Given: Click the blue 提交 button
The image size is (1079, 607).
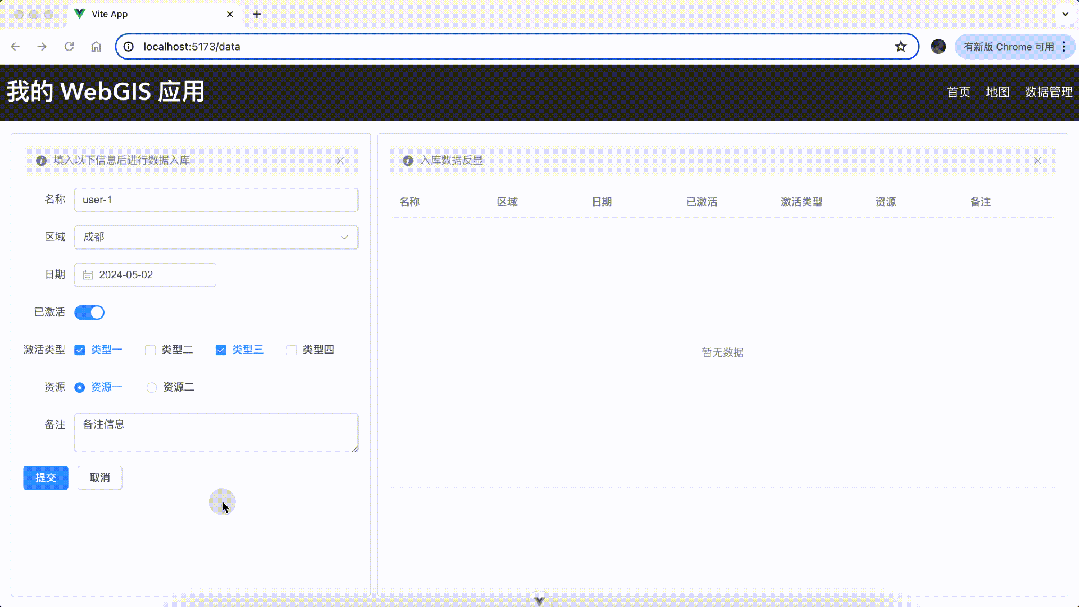Looking at the screenshot, I should (46, 478).
